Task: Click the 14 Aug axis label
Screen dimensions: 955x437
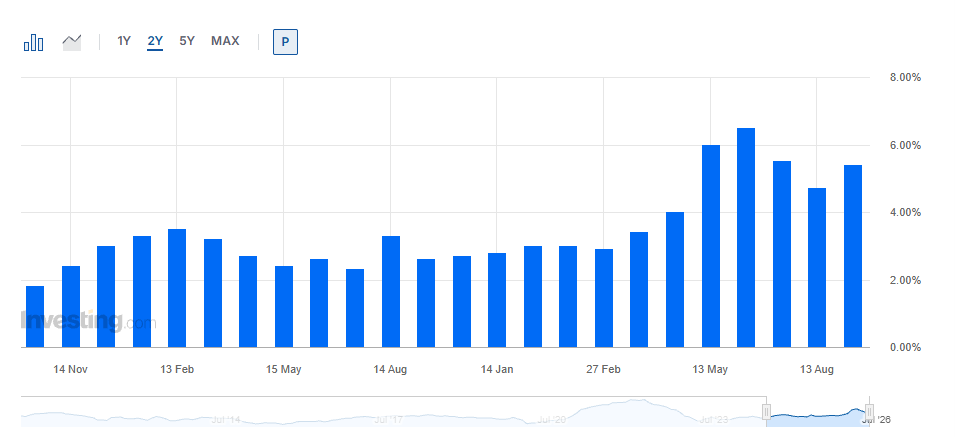Action: [x=390, y=369]
